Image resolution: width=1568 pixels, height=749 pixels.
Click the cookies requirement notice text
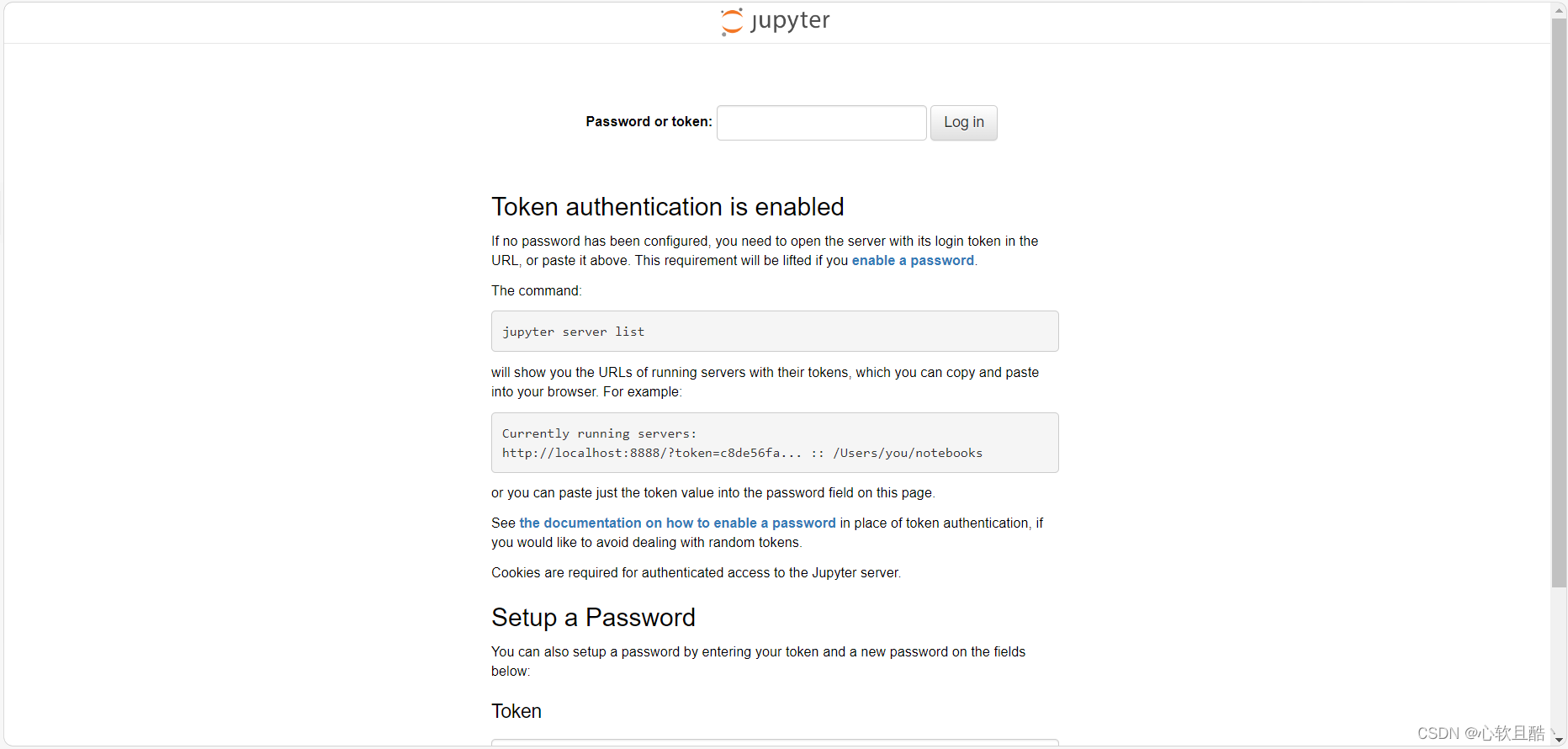click(696, 572)
